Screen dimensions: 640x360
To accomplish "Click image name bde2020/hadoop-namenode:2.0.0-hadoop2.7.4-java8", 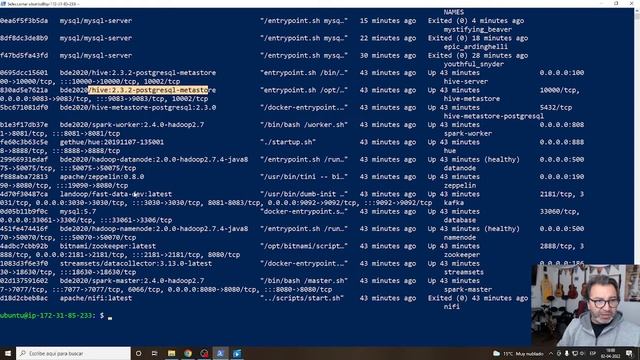I will click(154, 229).
